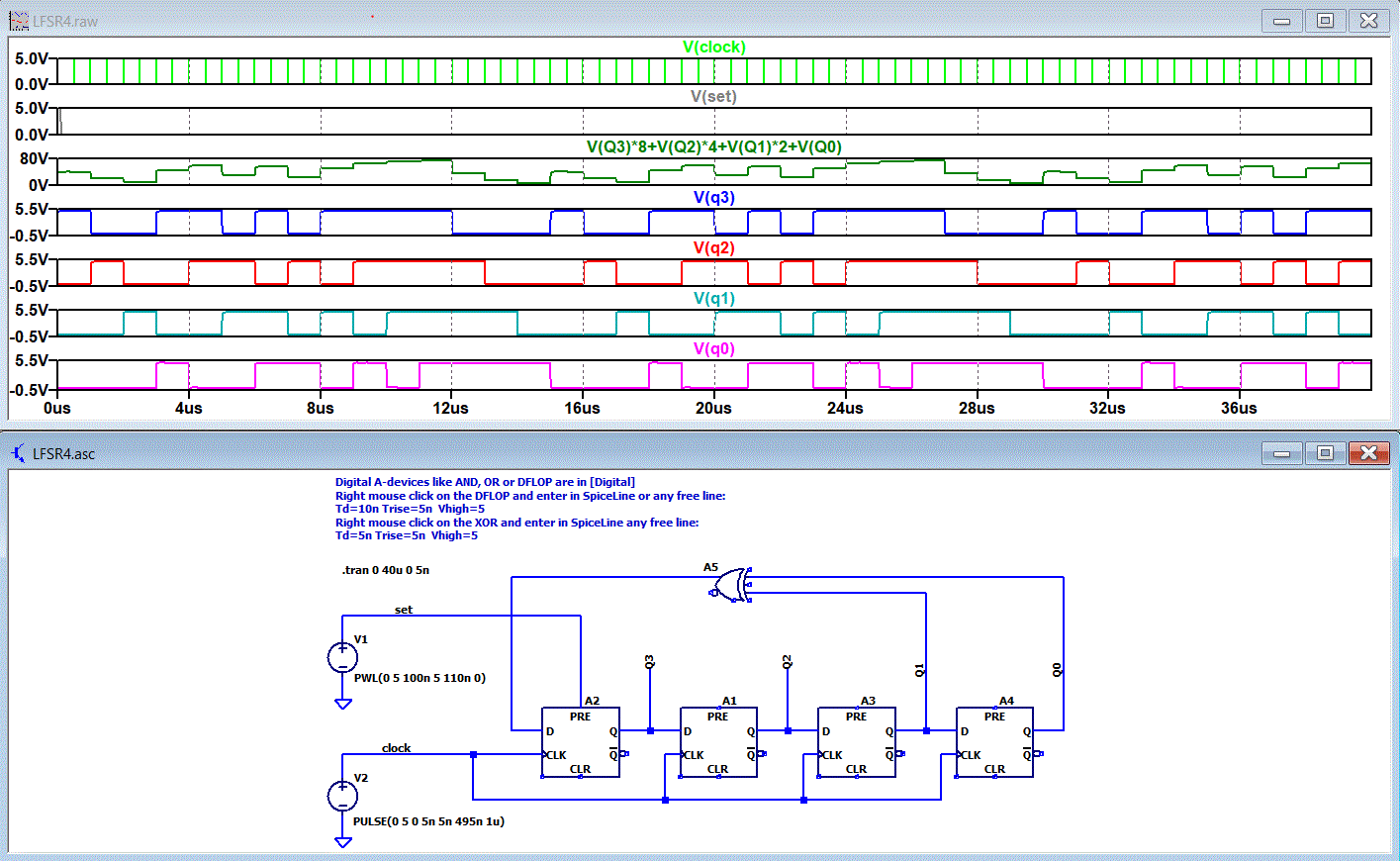
Task: Click the PWL(0 5 100n 5 110n 0) value text
Action: point(420,678)
